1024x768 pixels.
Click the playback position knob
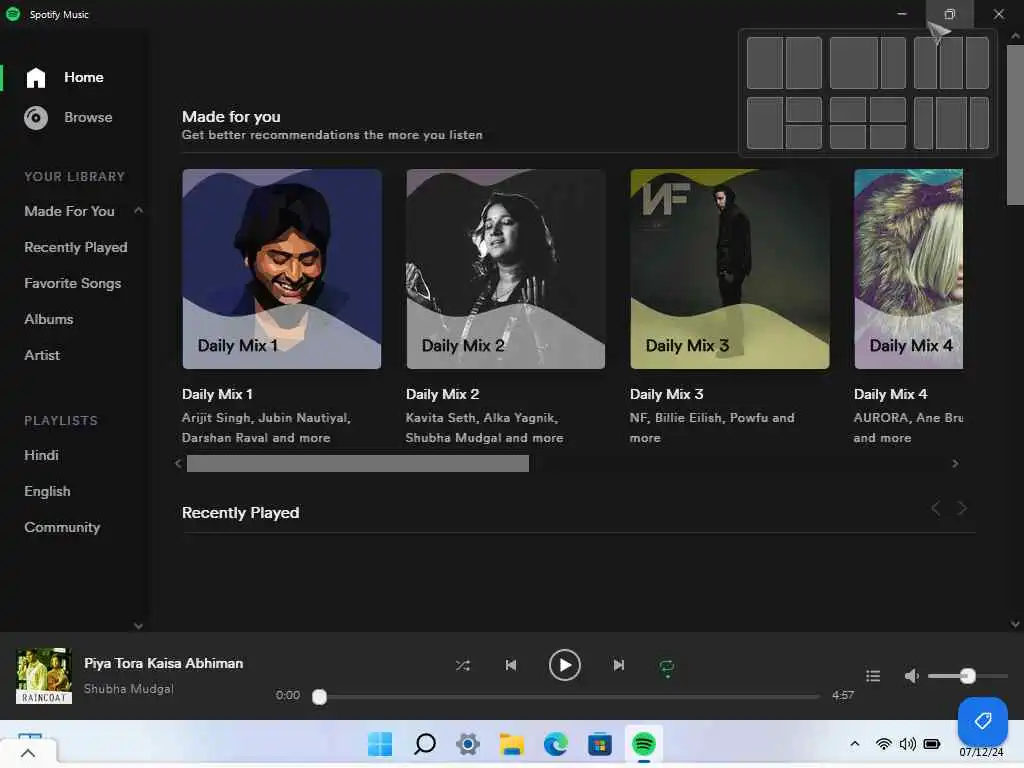click(x=319, y=697)
